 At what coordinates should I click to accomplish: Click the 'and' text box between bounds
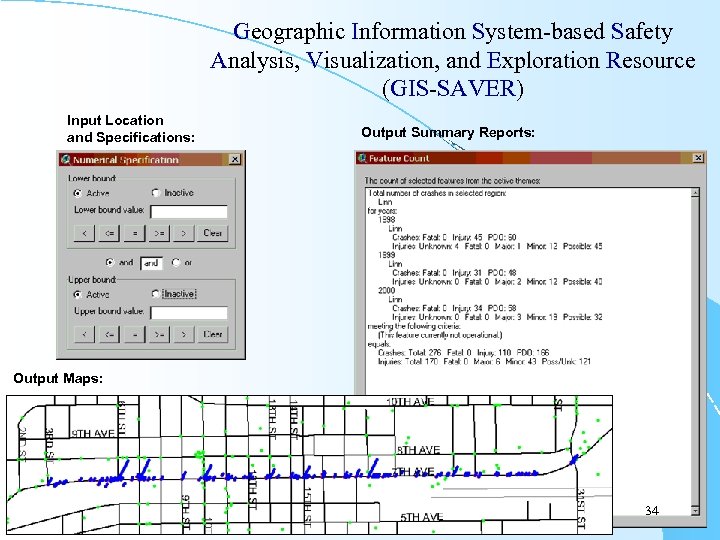151,263
